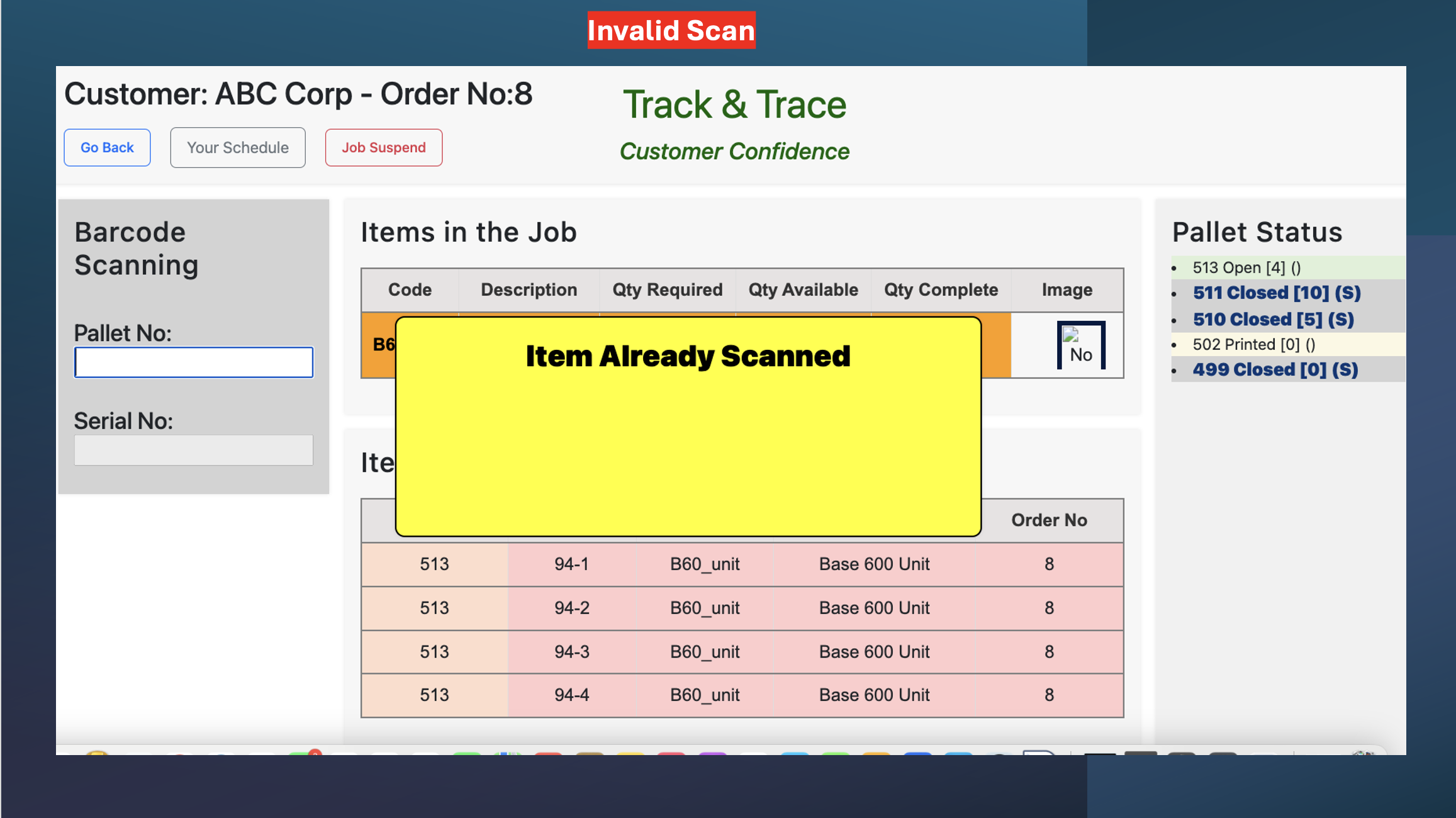1456x818 pixels.
Task: Click the Go Back button
Action: pos(107,148)
